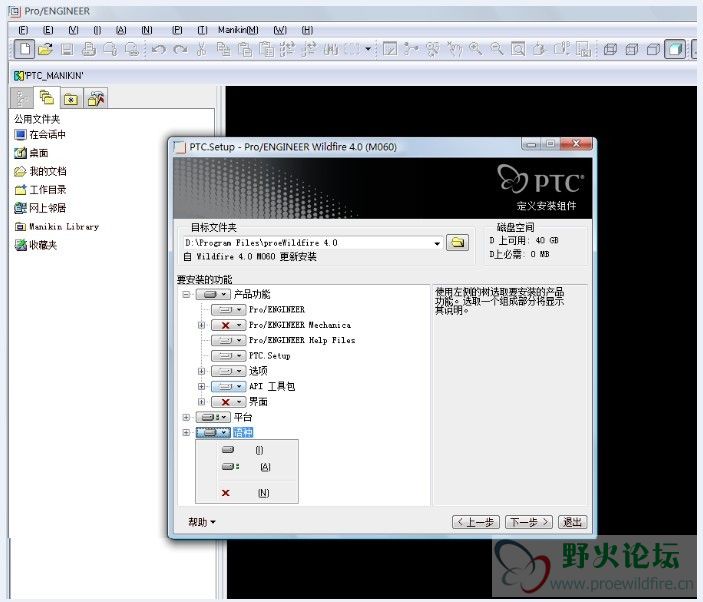Select Shading display style icon
The height and width of the screenshot is (602, 703).
click(x=675, y=49)
